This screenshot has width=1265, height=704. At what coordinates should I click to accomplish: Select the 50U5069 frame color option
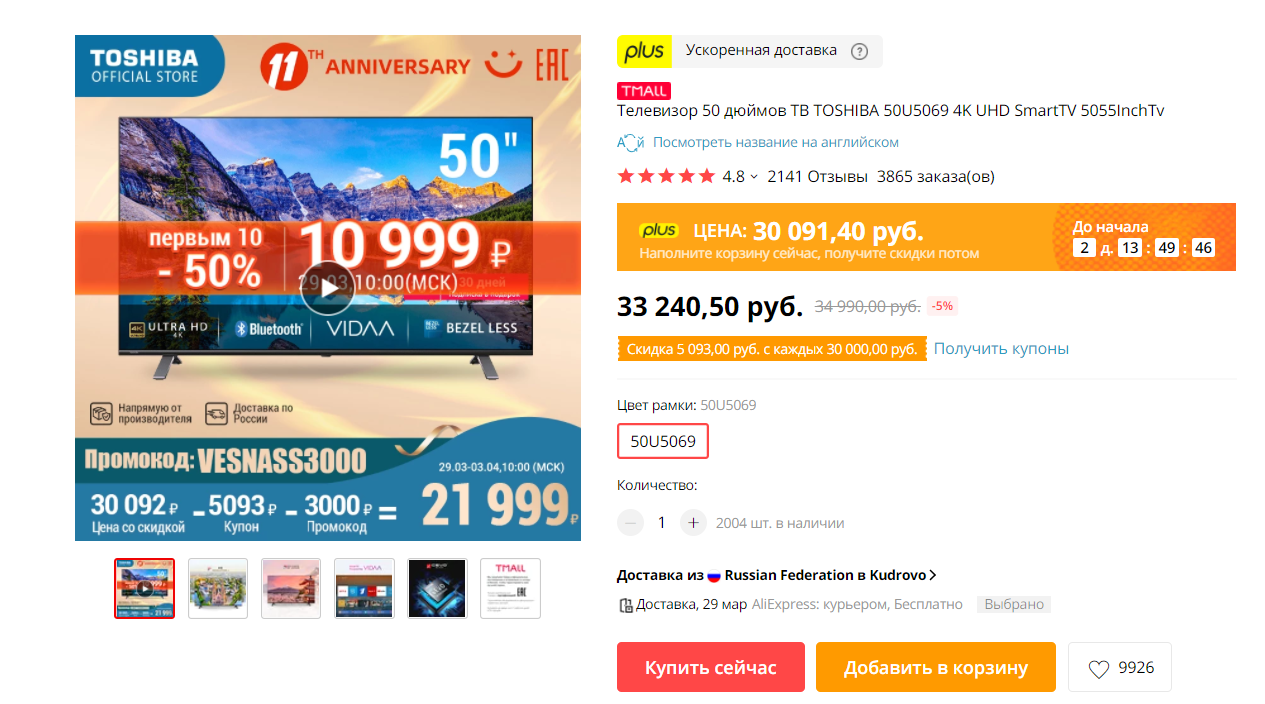tap(663, 441)
